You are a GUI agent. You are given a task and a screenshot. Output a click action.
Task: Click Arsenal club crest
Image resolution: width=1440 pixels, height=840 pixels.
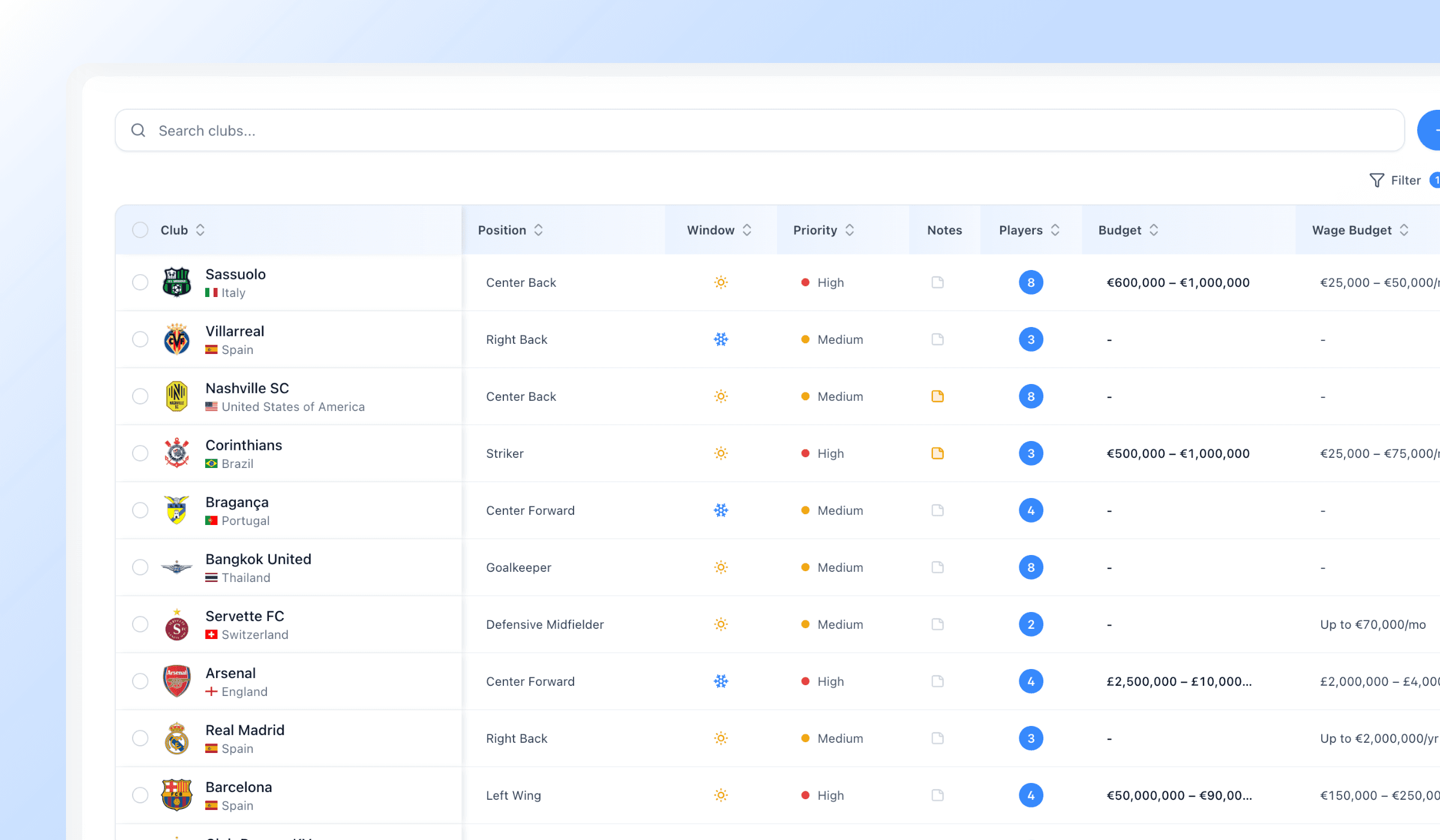176,681
